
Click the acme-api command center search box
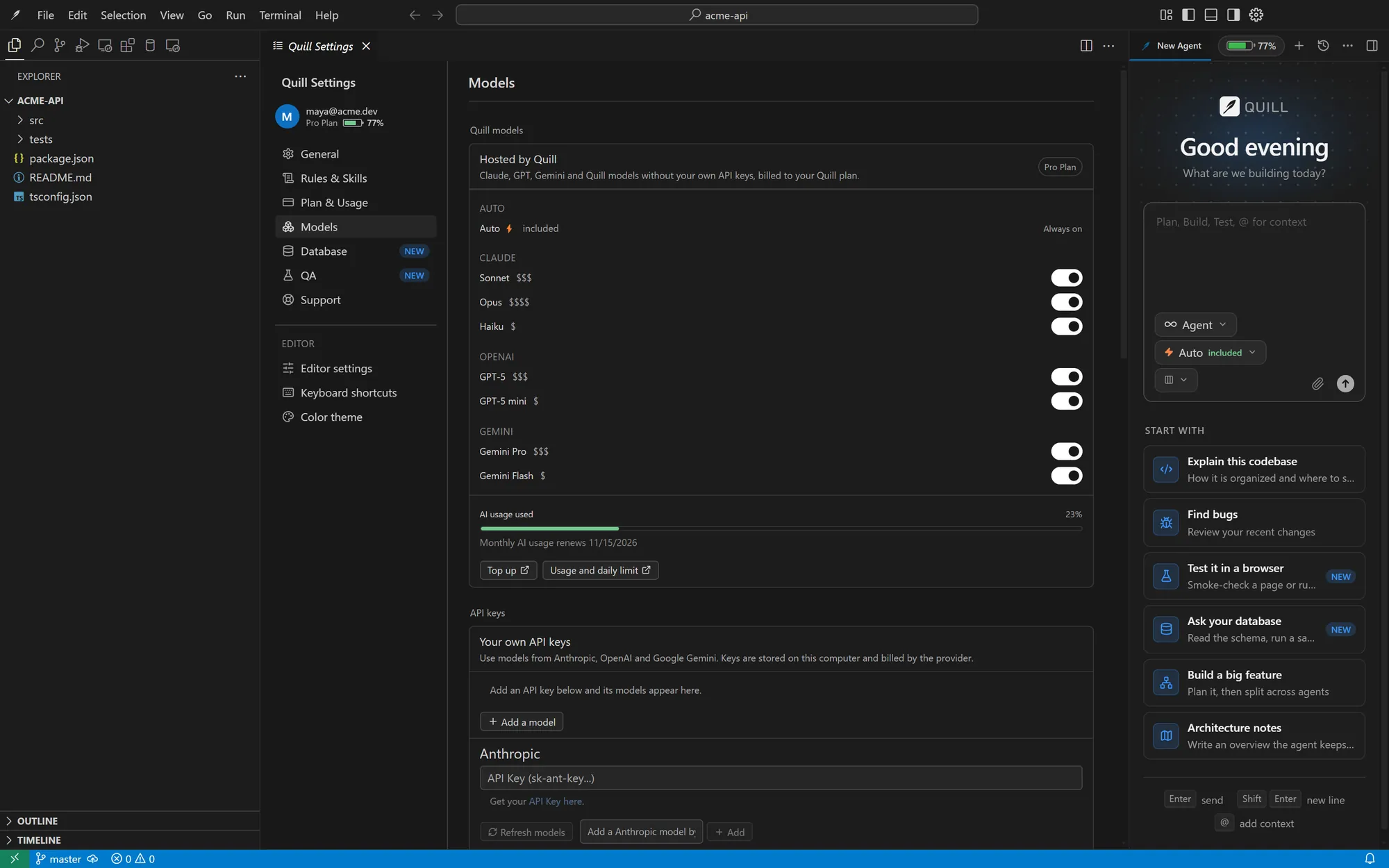tap(717, 15)
